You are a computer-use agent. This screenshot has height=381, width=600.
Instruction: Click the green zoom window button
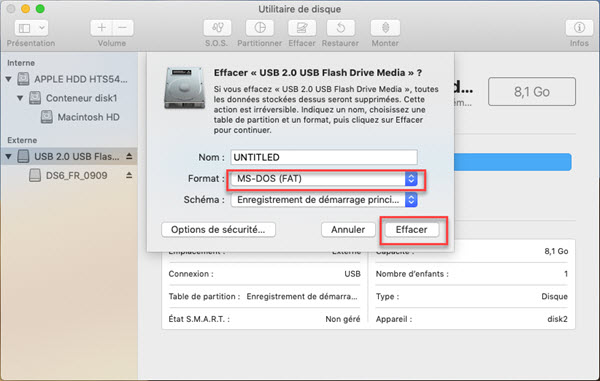pos(40,9)
